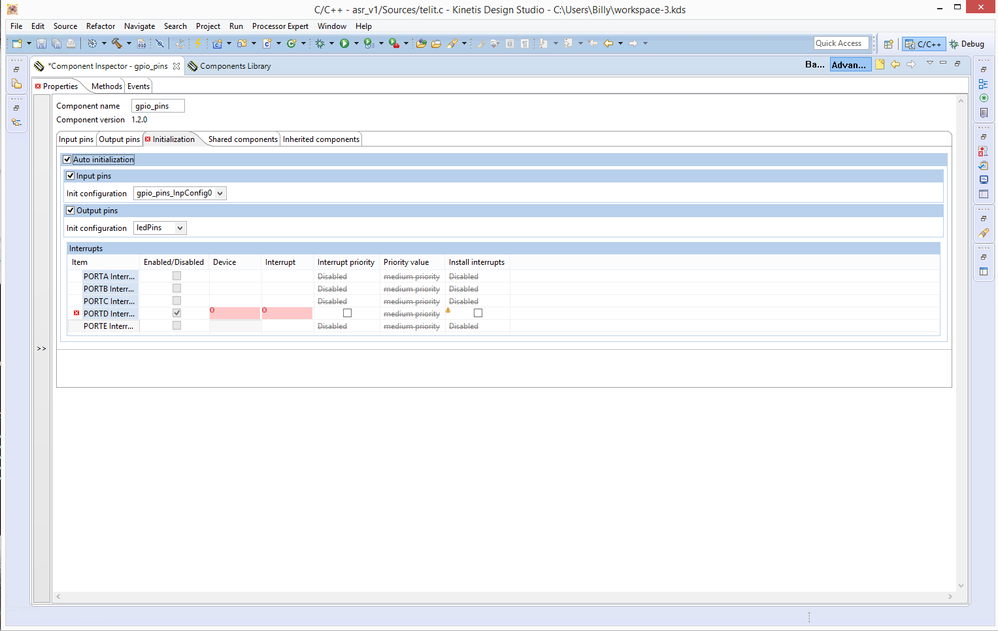Click the Minimize view icon in Component Inspector
Viewport: 998px width, 631px height.
[x=943, y=63]
